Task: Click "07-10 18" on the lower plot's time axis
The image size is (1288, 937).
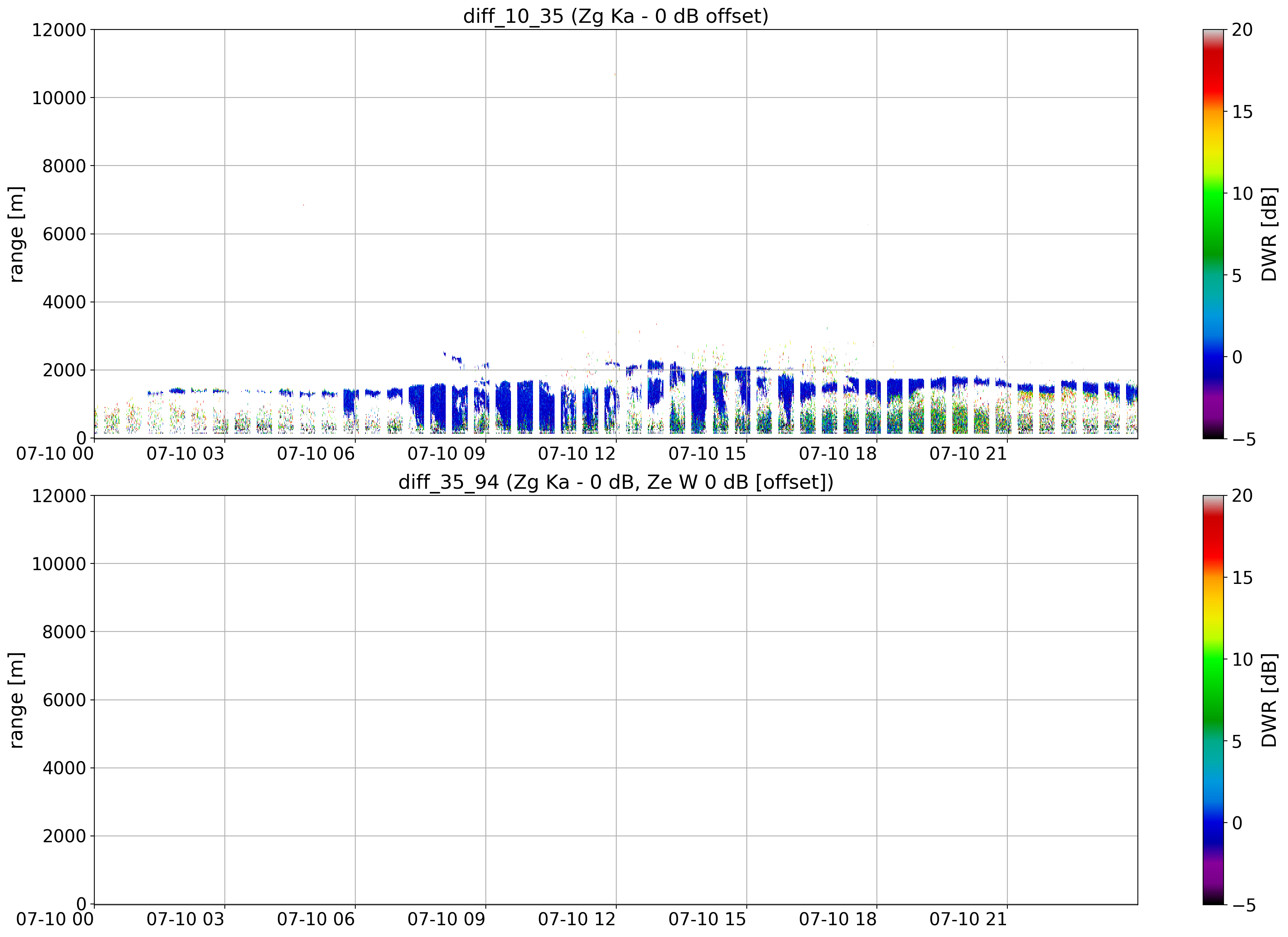Action: click(x=838, y=919)
